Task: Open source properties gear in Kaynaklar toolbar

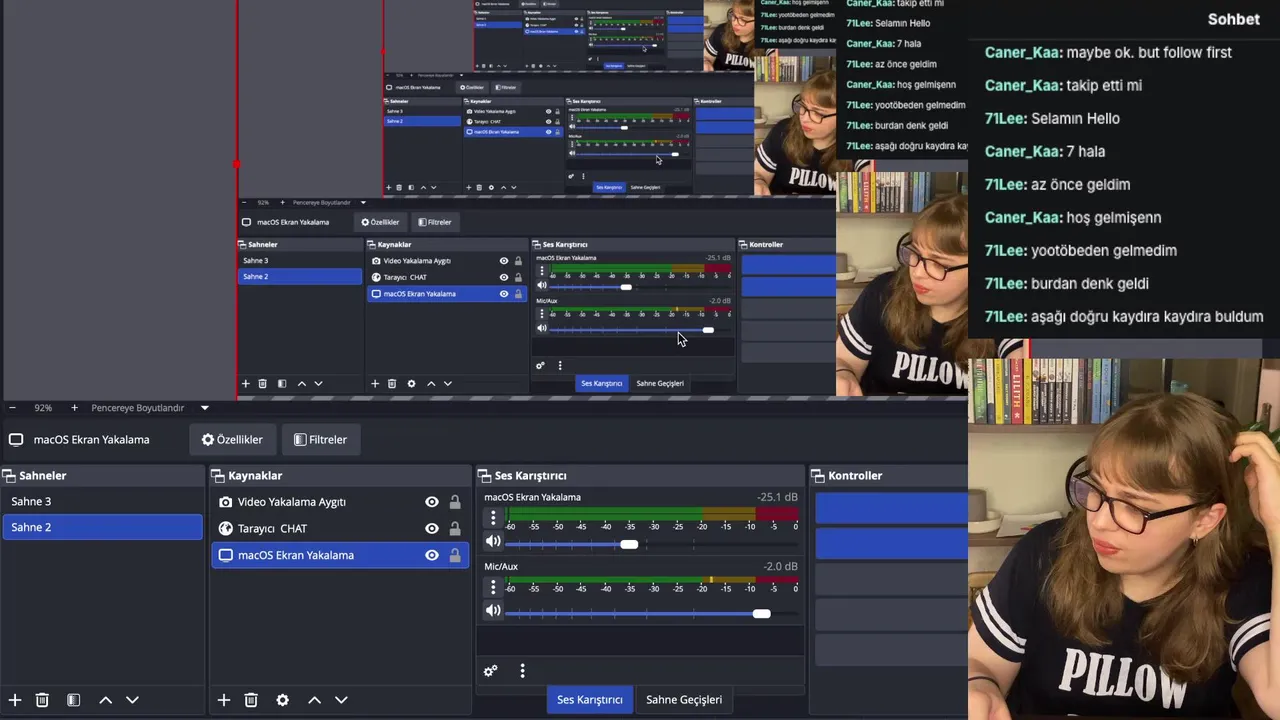Action: coord(282,700)
